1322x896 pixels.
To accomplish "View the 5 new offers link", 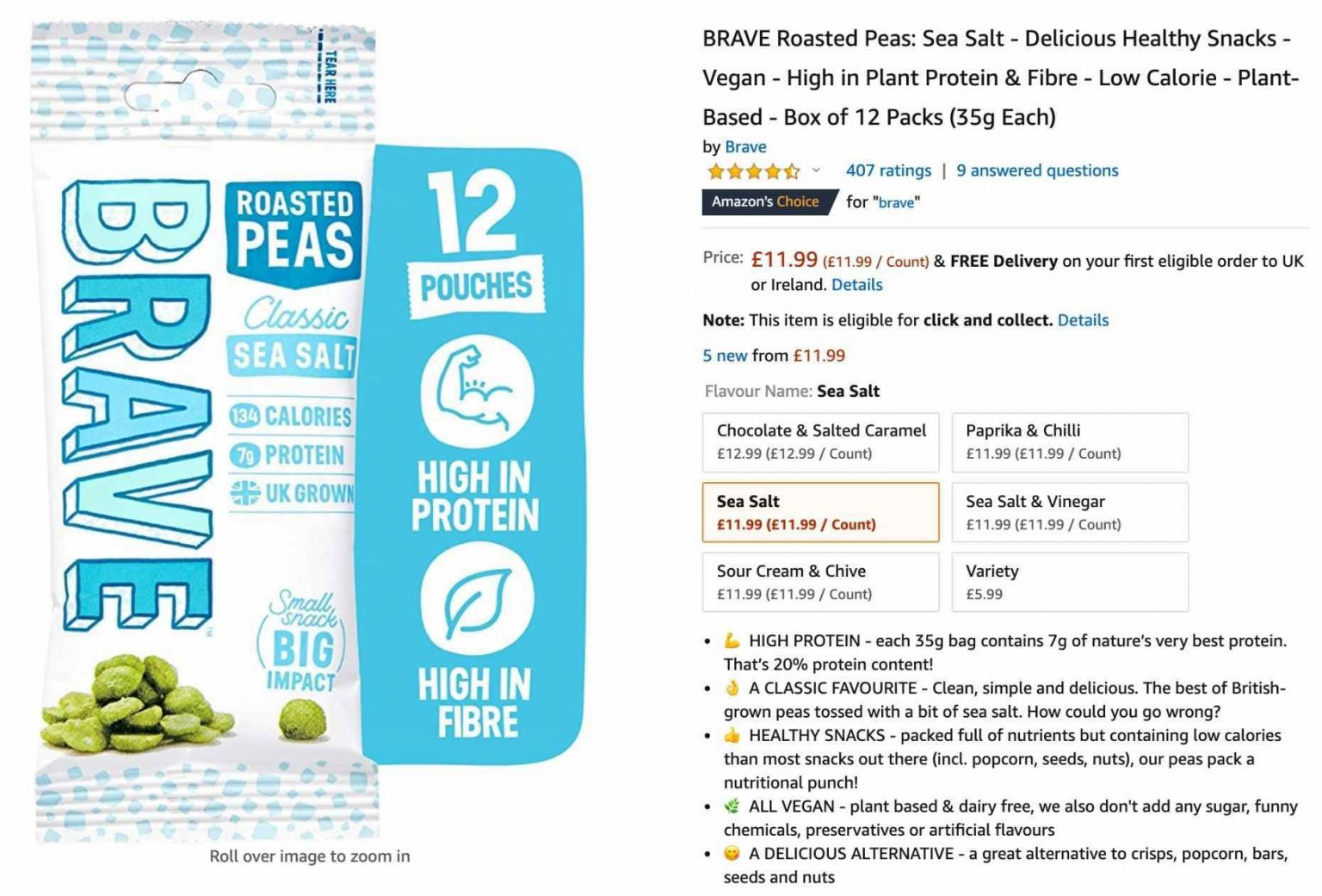I will pyautogui.click(x=725, y=355).
